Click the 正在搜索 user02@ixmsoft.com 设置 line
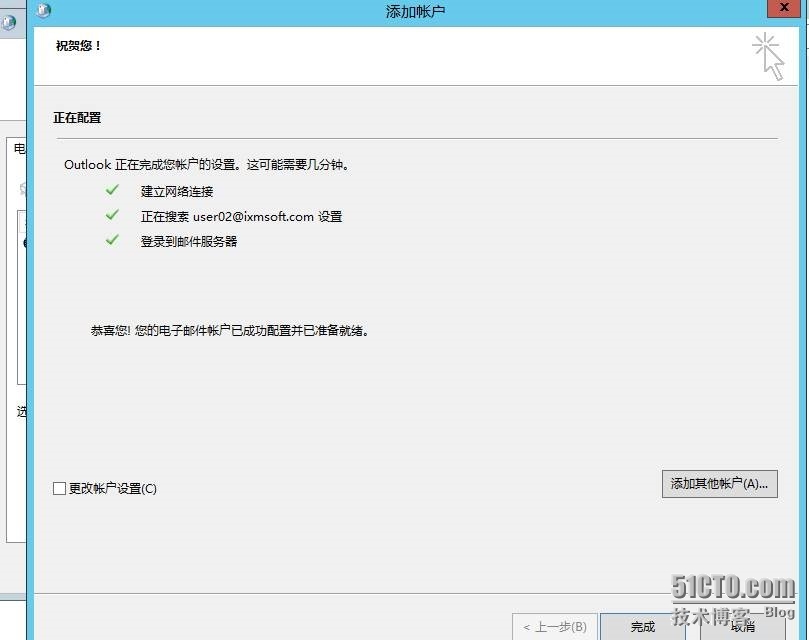 tap(241, 216)
